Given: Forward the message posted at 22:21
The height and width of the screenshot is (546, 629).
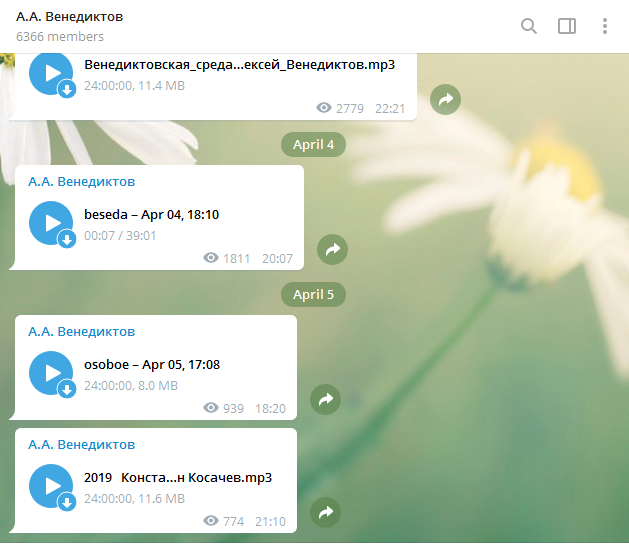Looking at the screenshot, I should point(445,99).
